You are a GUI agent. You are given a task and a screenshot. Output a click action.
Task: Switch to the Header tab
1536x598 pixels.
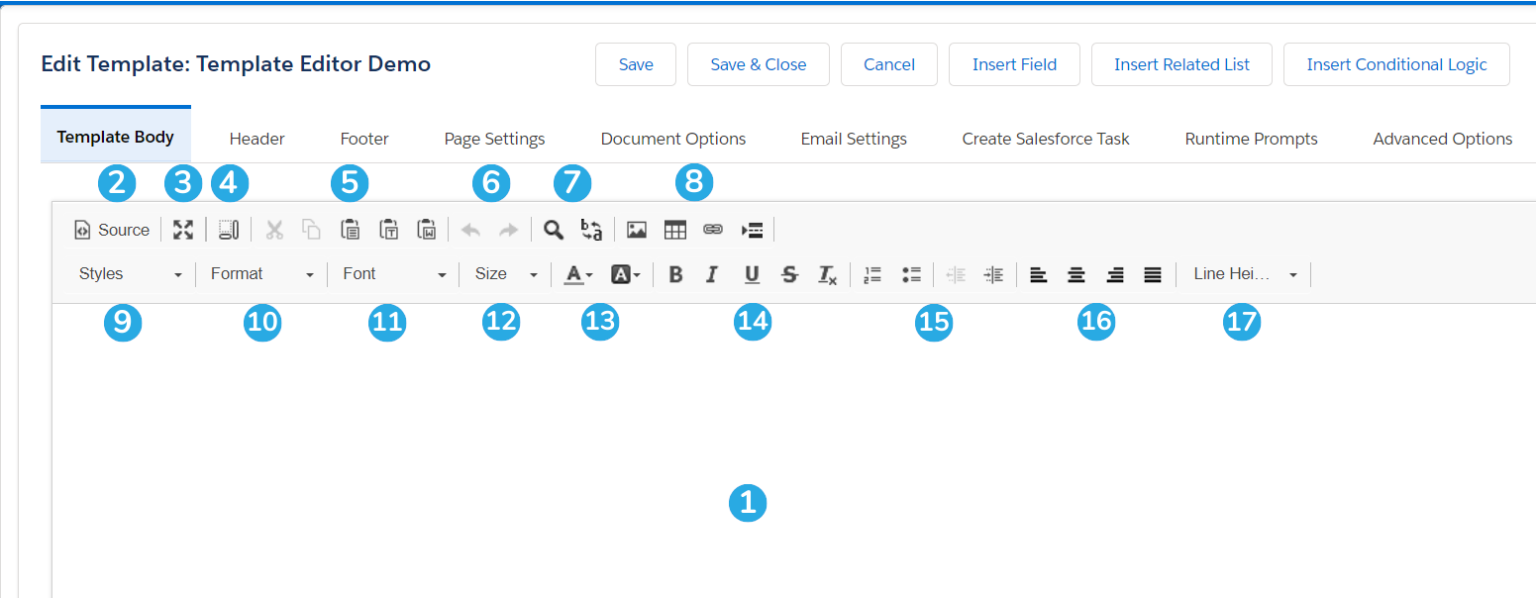click(256, 138)
